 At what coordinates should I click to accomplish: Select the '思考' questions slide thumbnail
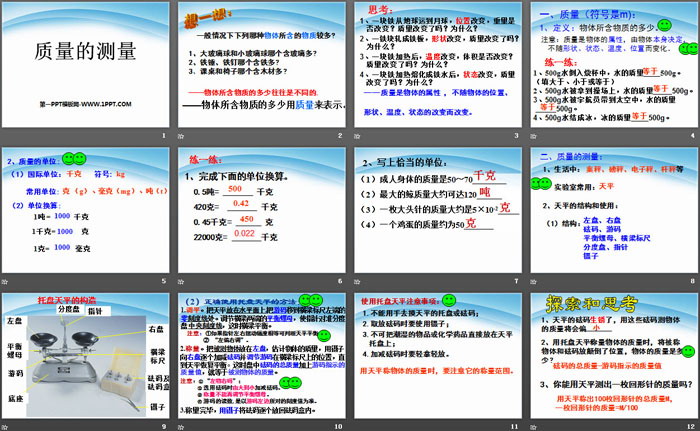pos(438,65)
